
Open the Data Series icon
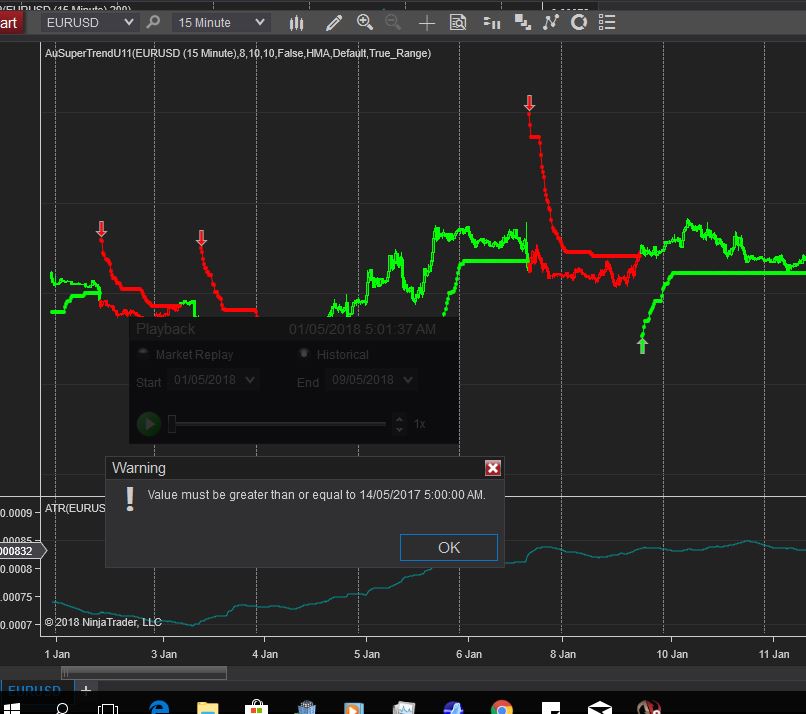pos(523,22)
